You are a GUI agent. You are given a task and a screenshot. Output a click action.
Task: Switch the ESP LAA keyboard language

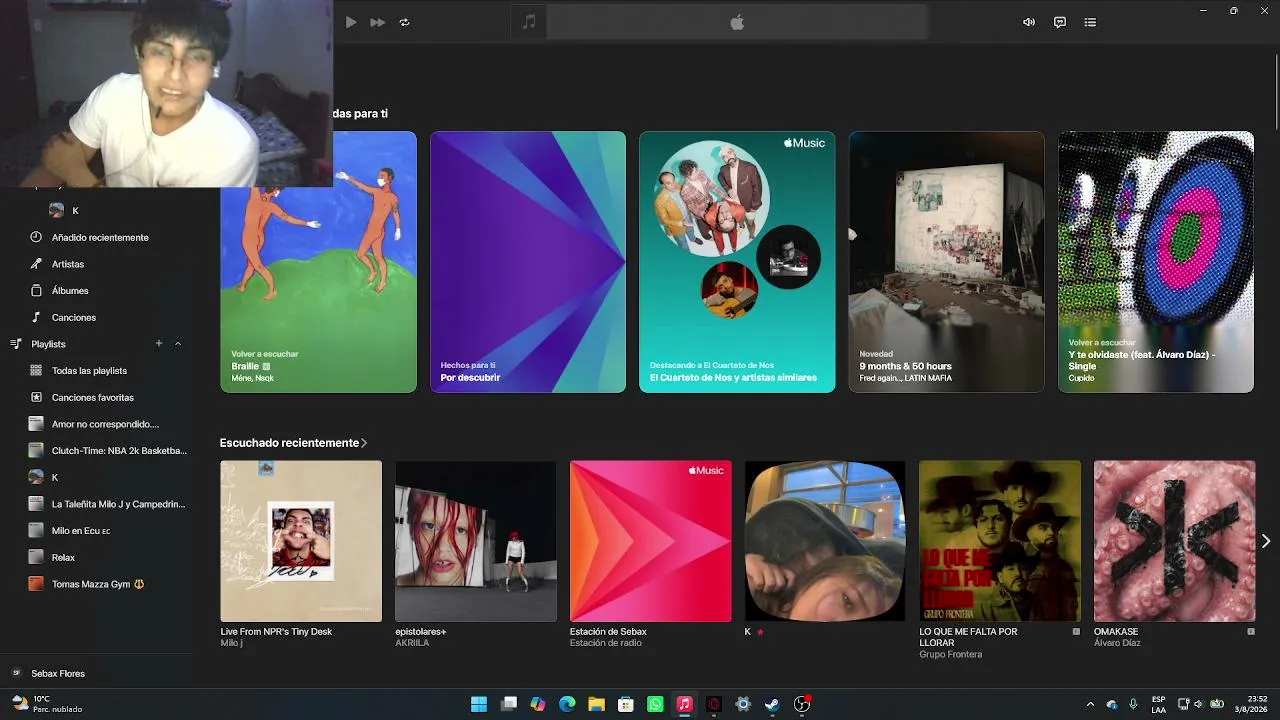(x=1158, y=704)
